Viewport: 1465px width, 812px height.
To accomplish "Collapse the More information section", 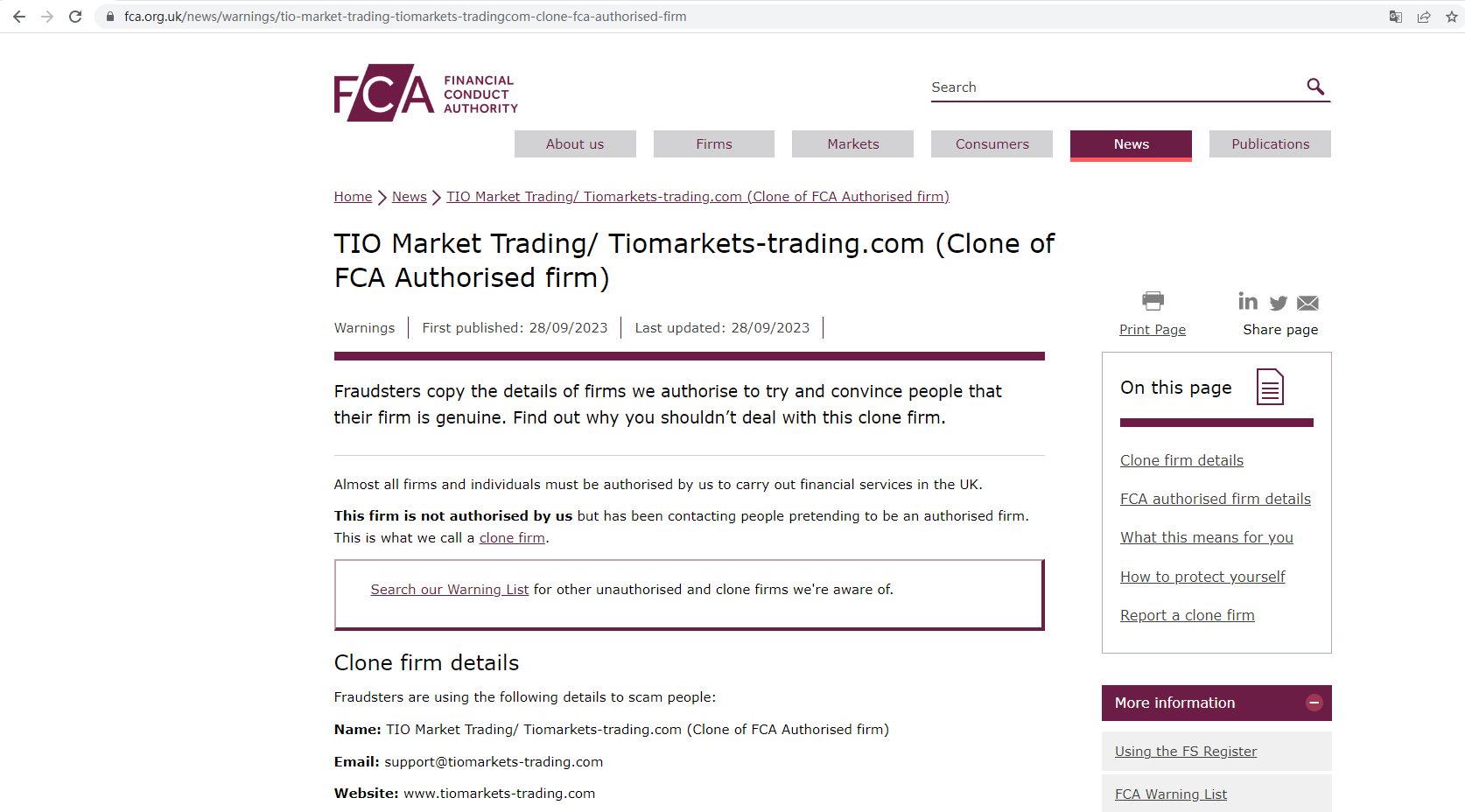I will pos(1314,703).
